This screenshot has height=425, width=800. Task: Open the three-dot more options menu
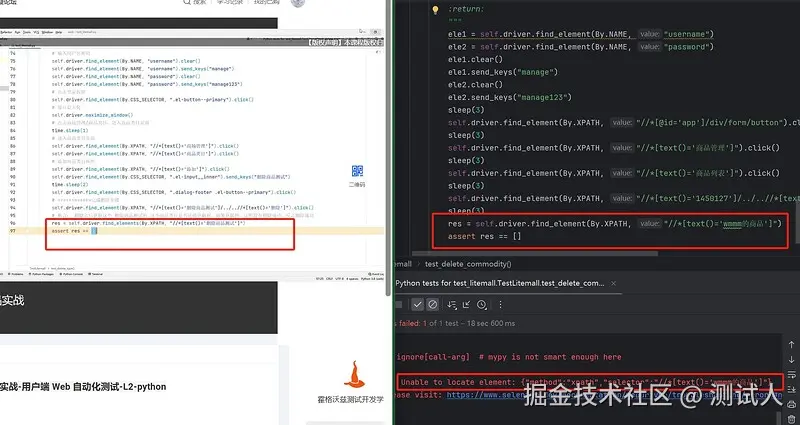[x=501, y=305]
